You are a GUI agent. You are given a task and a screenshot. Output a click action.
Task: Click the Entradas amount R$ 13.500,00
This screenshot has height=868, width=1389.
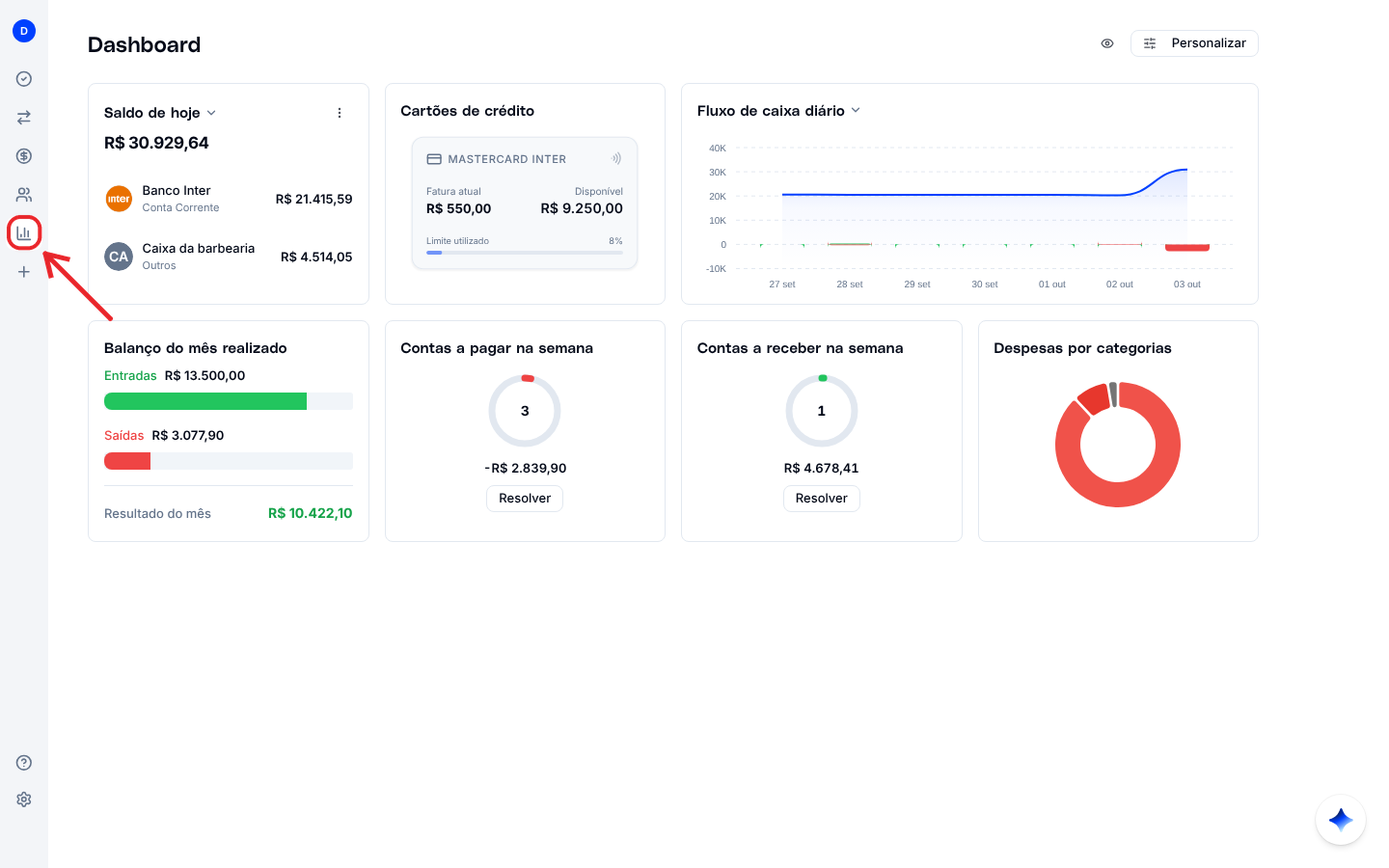(x=204, y=375)
